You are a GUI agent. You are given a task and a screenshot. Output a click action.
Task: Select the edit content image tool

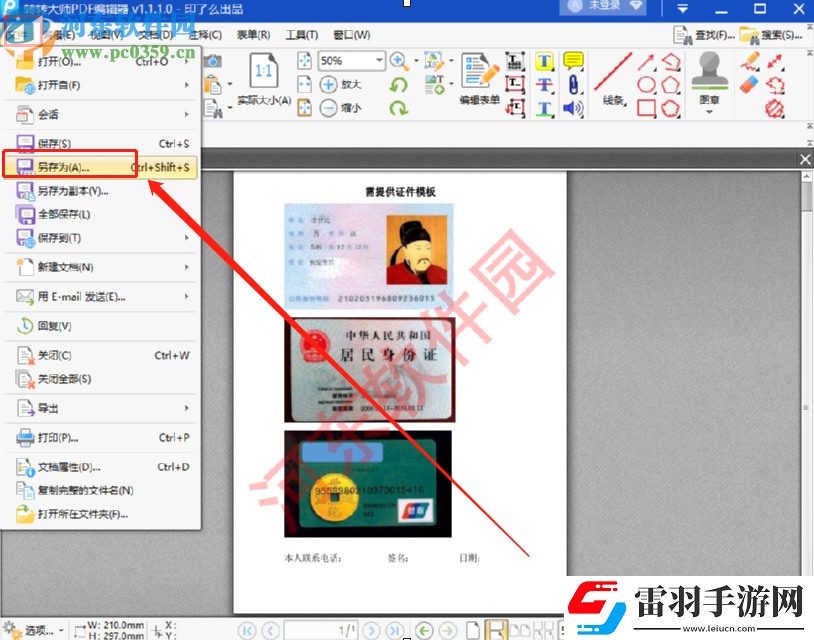click(433, 61)
